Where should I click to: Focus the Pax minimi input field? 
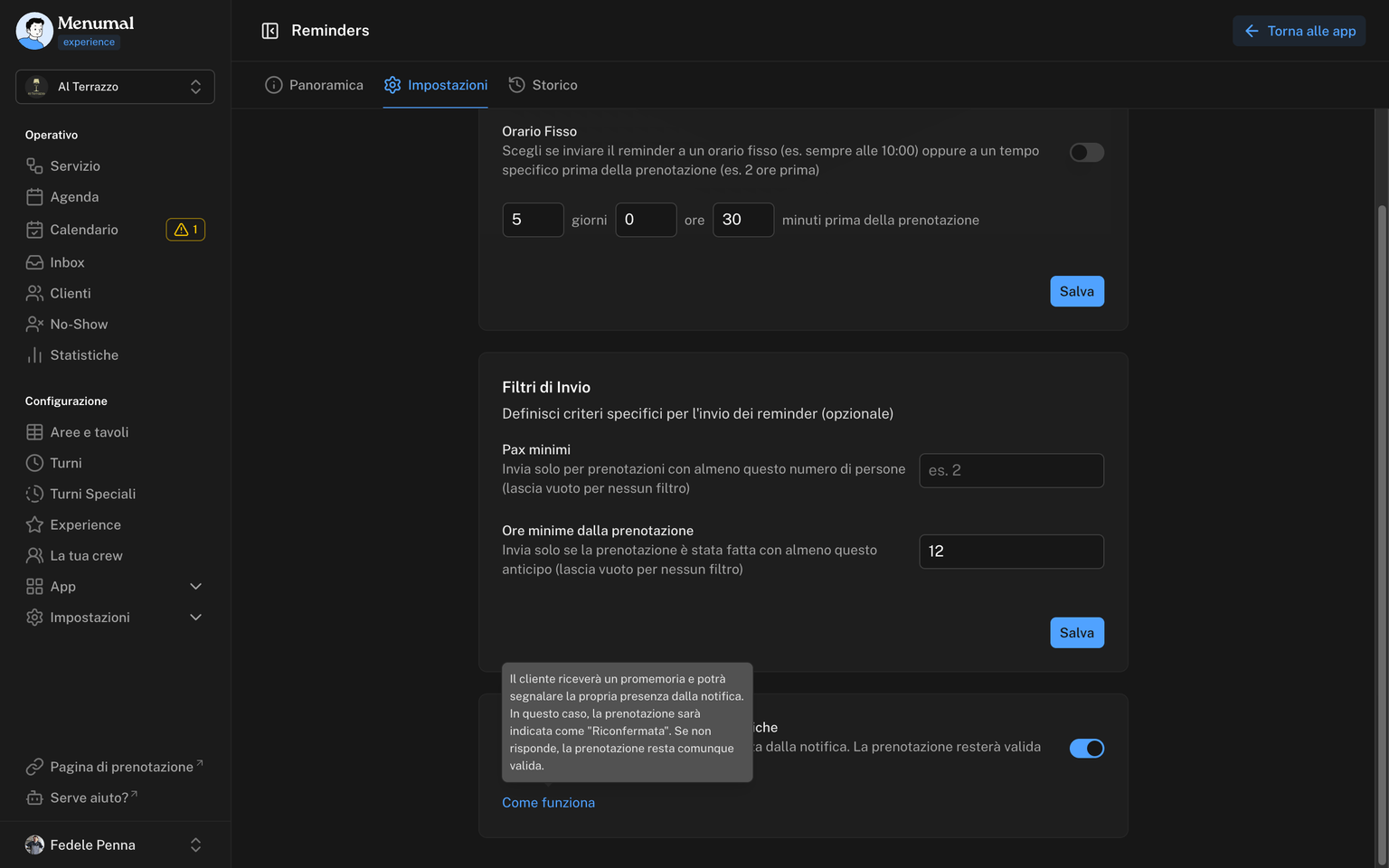point(1011,470)
